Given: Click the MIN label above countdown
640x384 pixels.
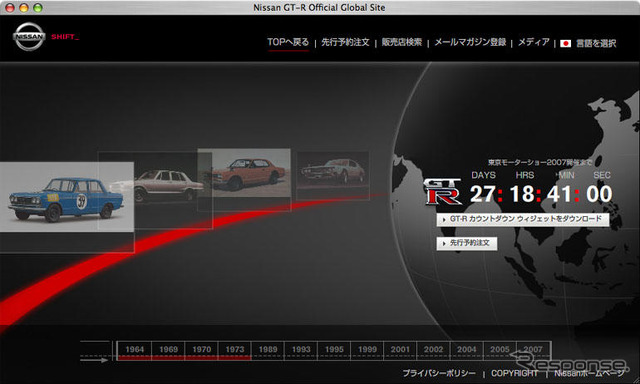Looking at the screenshot, I should [566, 175].
